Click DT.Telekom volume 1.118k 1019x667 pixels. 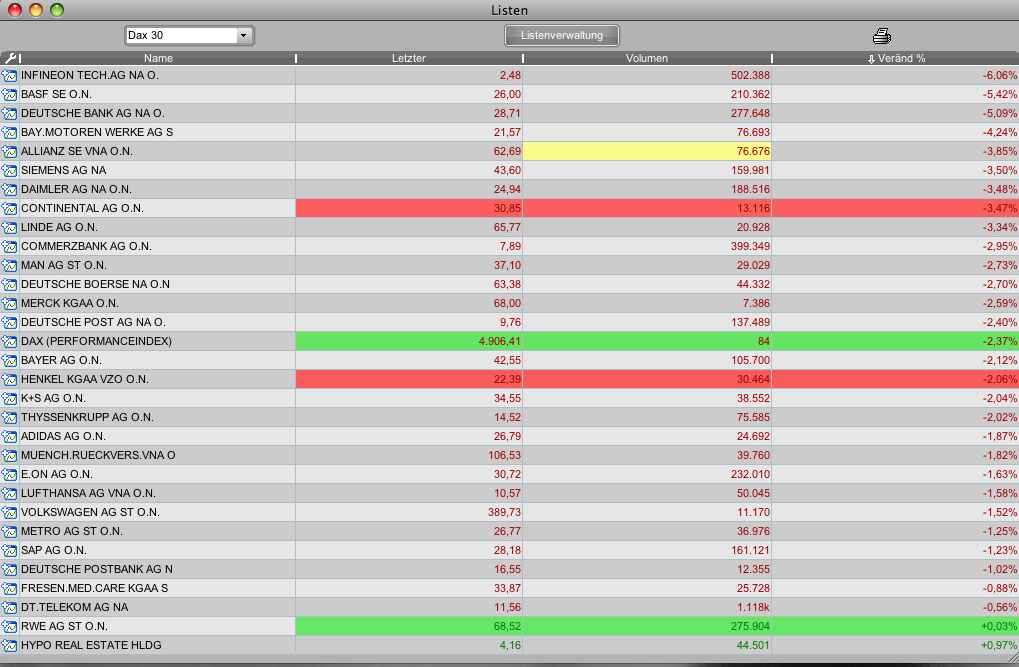click(753, 607)
